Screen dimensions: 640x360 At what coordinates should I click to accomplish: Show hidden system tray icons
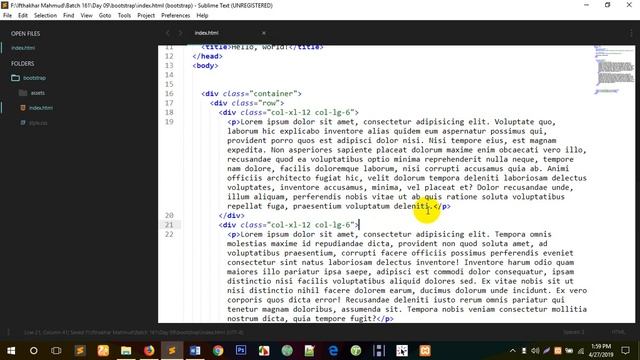click(x=513, y=351)
